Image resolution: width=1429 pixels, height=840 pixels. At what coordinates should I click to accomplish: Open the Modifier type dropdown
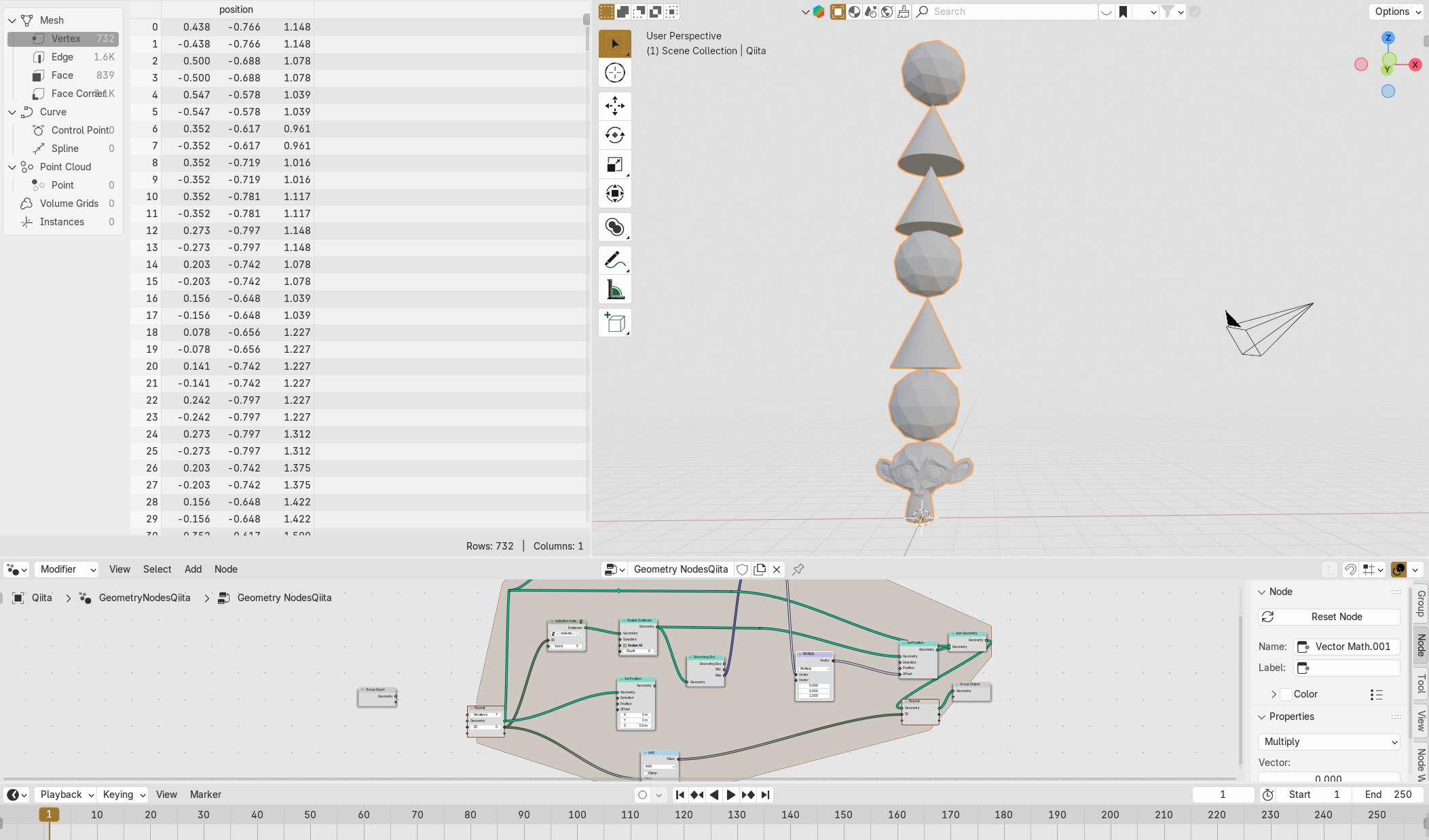tap(67, 569)
